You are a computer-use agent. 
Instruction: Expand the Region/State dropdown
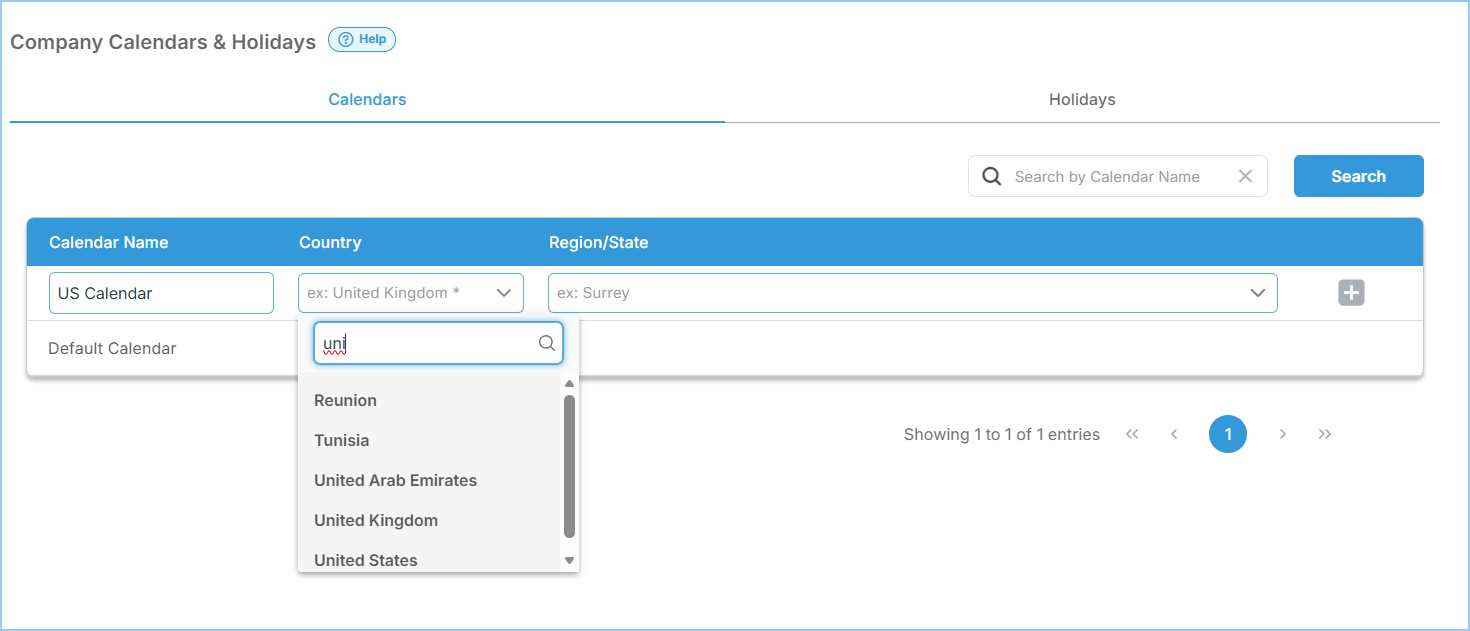tap(1257, 293)
